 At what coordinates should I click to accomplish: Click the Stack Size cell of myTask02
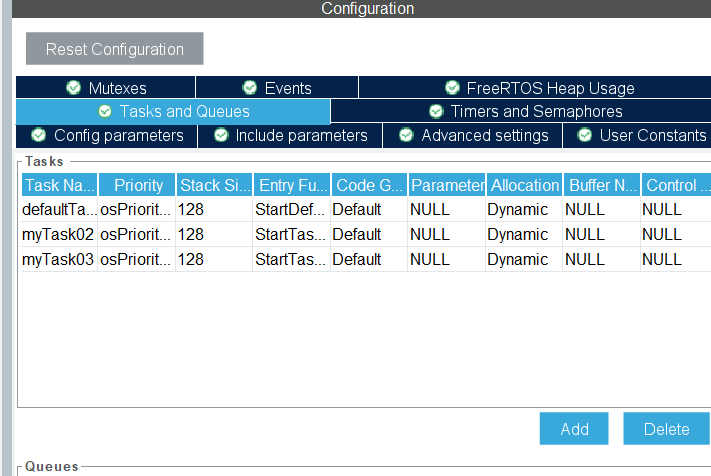(213, 234)
